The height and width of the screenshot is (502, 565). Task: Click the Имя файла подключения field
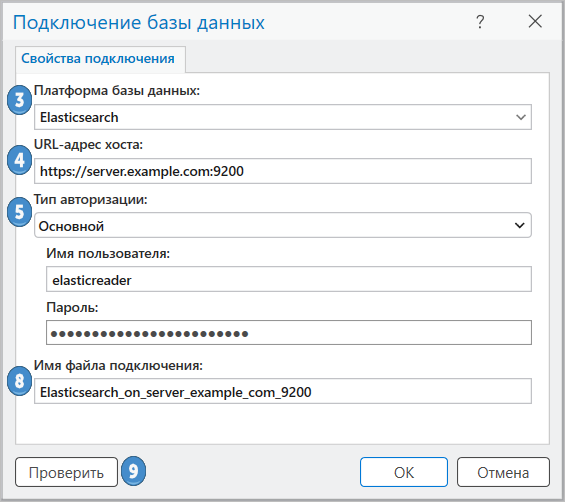pos(282,391)
